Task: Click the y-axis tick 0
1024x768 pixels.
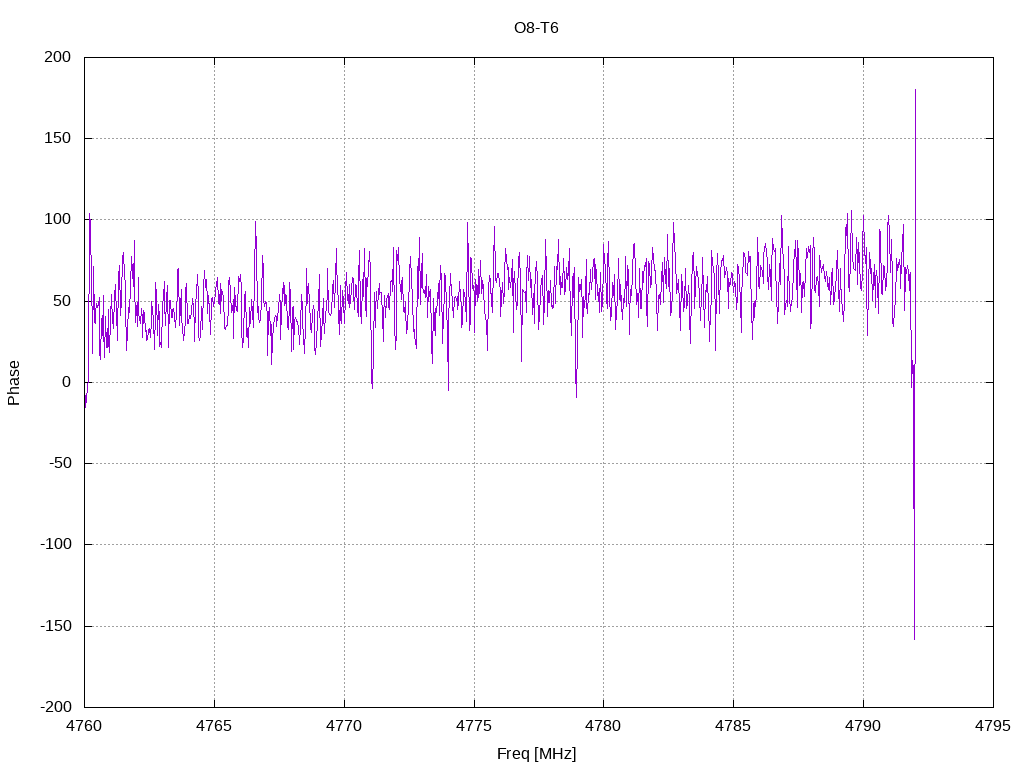Action: [67, 382]
